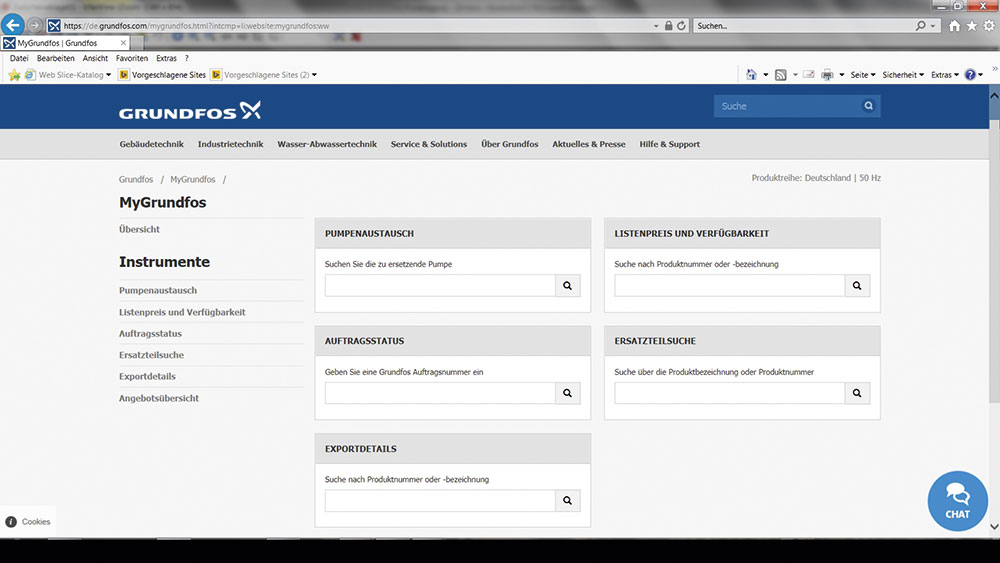Click the magnifier in the Grundfos Suche box
The image size is (1000, 563).
(x=869, y=106)
